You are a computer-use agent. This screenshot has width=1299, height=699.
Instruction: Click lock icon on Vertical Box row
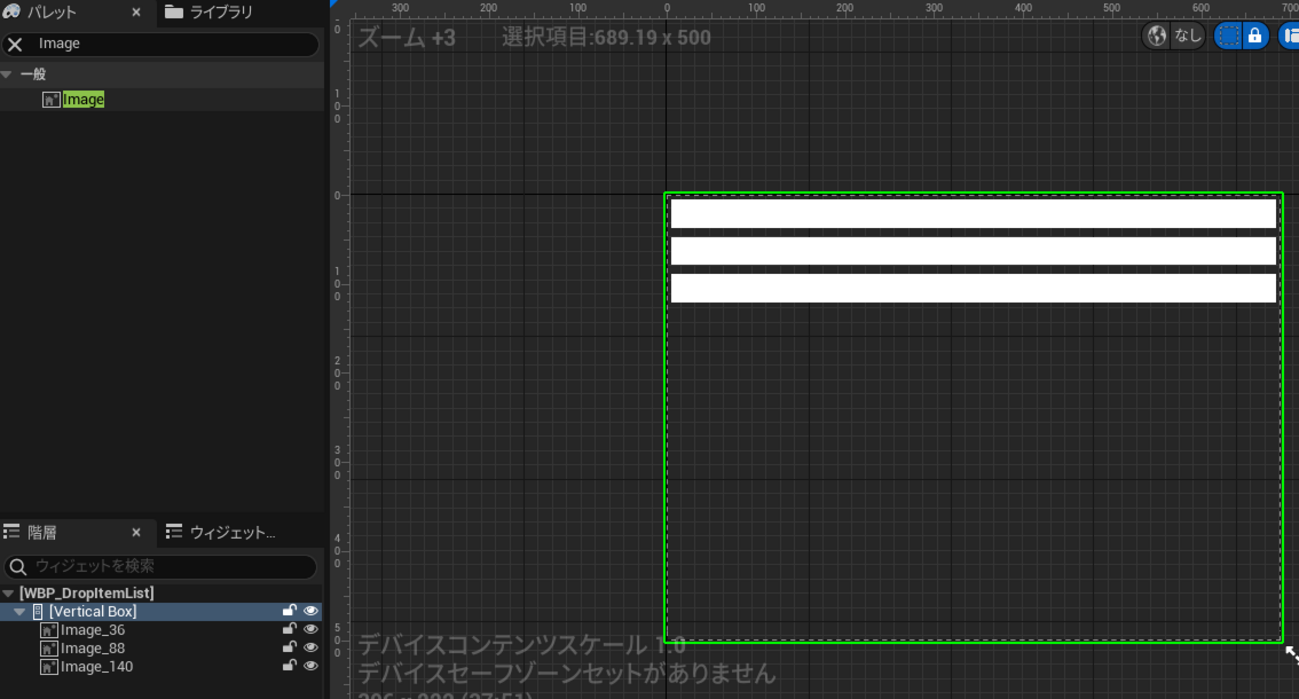(289, 611)
